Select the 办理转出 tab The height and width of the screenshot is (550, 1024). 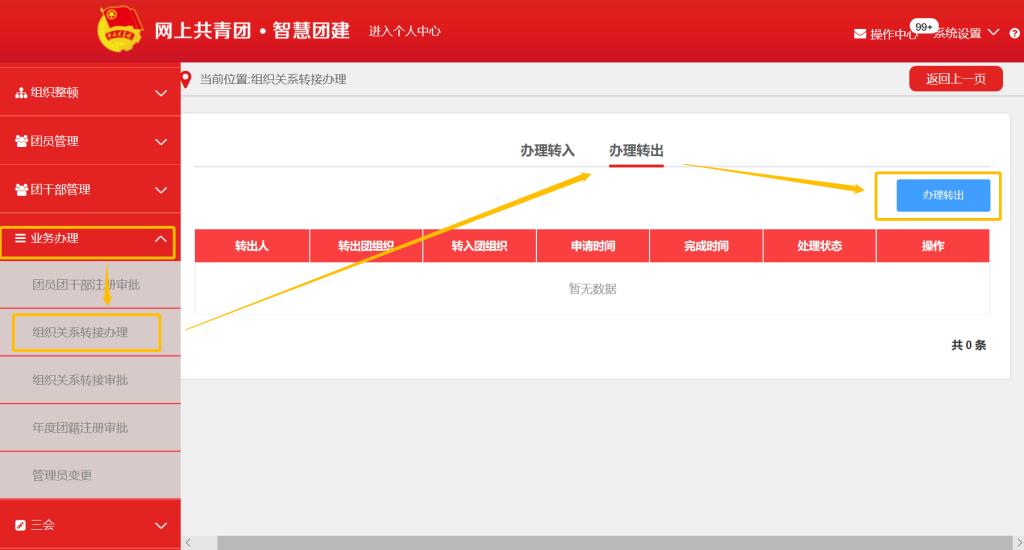pyautogui.click(x=636, y=151)
